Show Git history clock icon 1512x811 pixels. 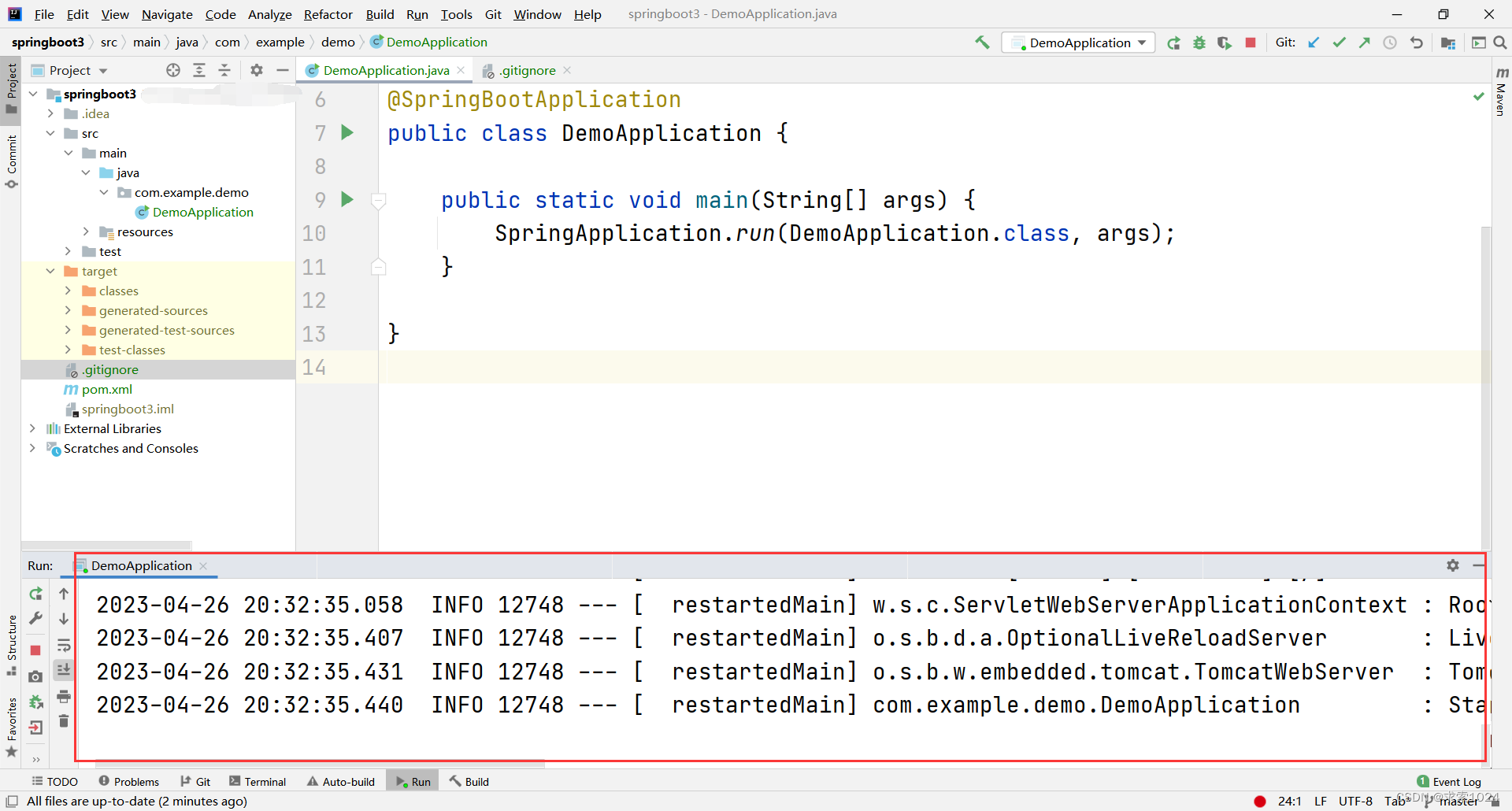pyautogui.click(x=1390, y=43)
